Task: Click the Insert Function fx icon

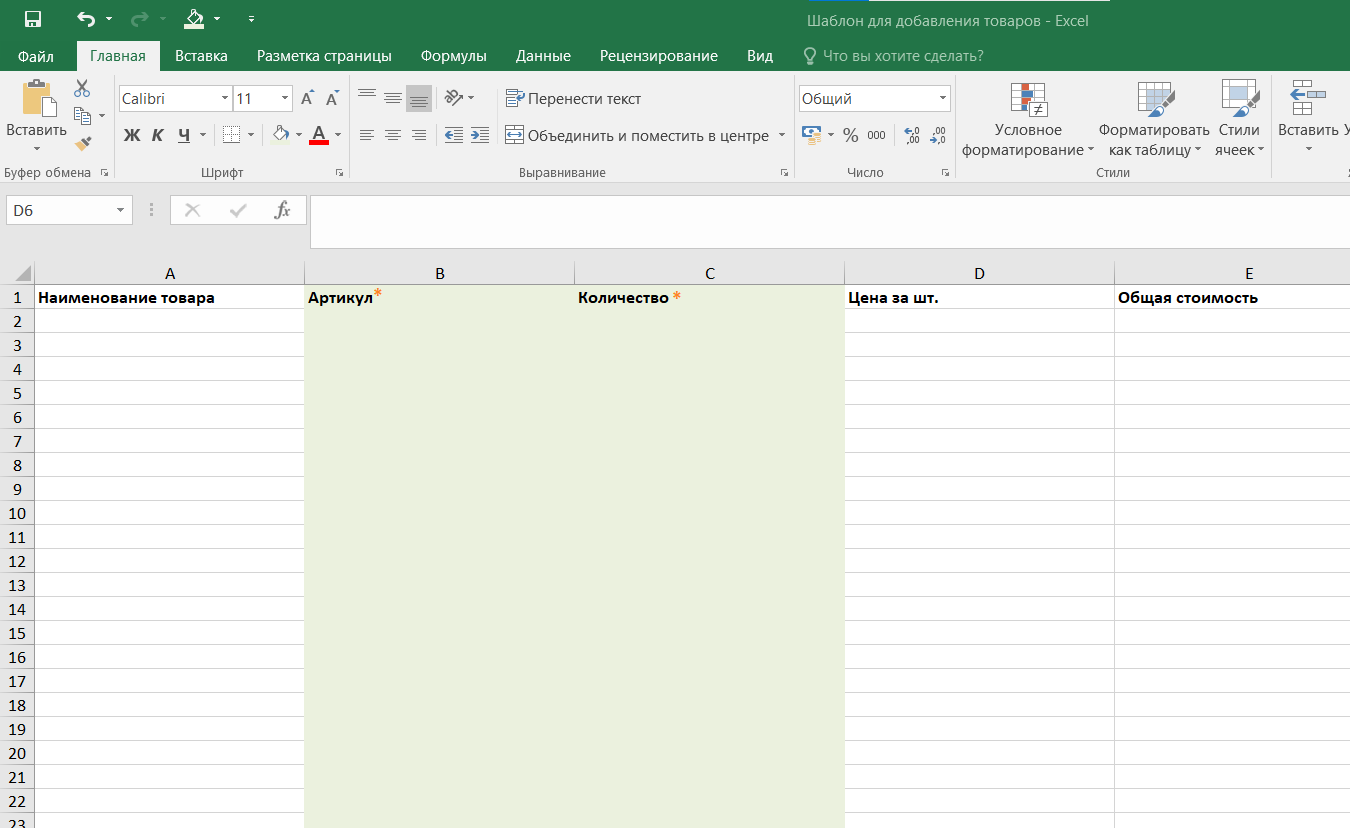Action: coord(283,210)
